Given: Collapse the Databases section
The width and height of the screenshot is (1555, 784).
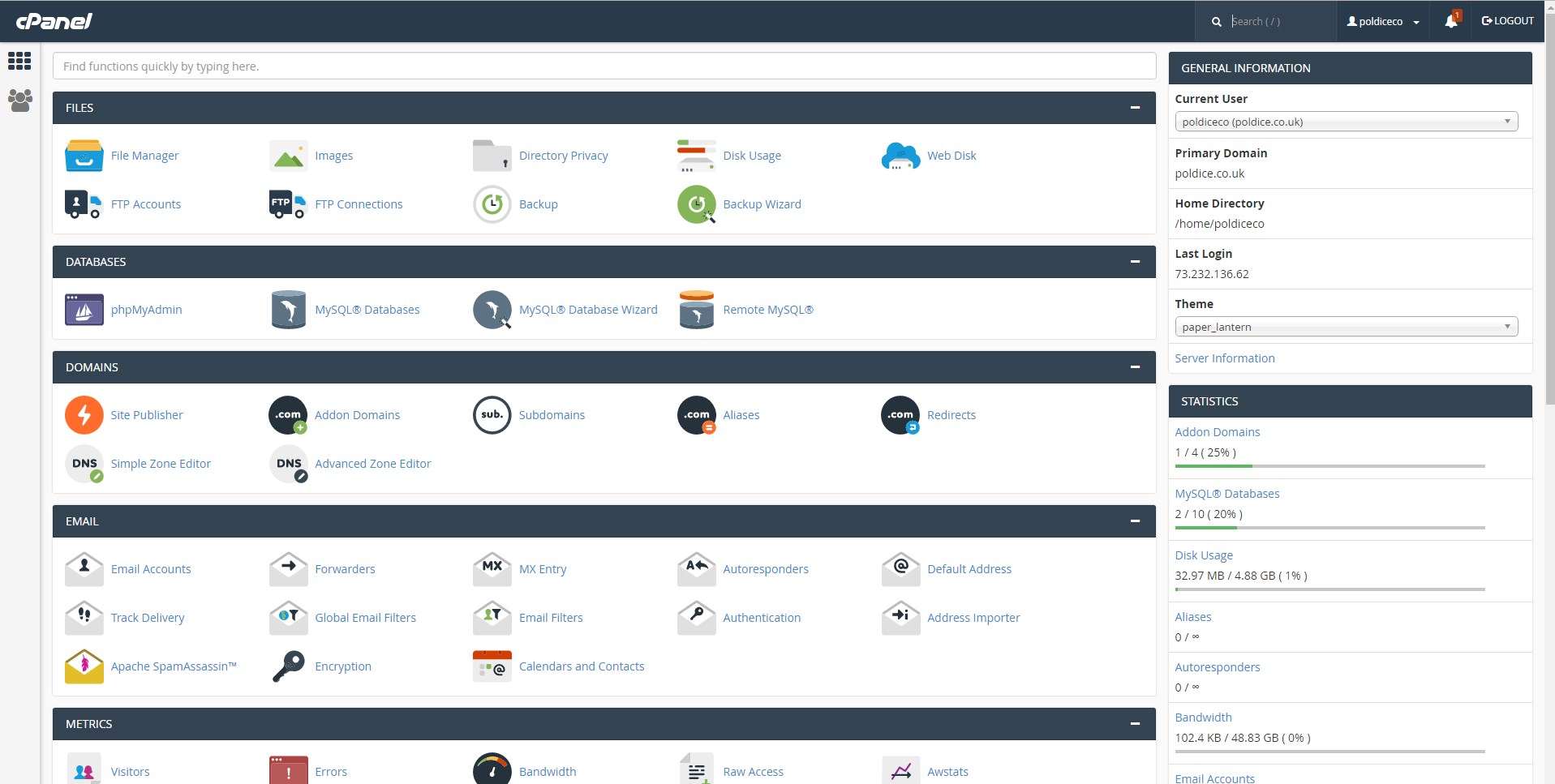Looking at the screenshot, I should pyautogui.click(x=1135, y=262).
